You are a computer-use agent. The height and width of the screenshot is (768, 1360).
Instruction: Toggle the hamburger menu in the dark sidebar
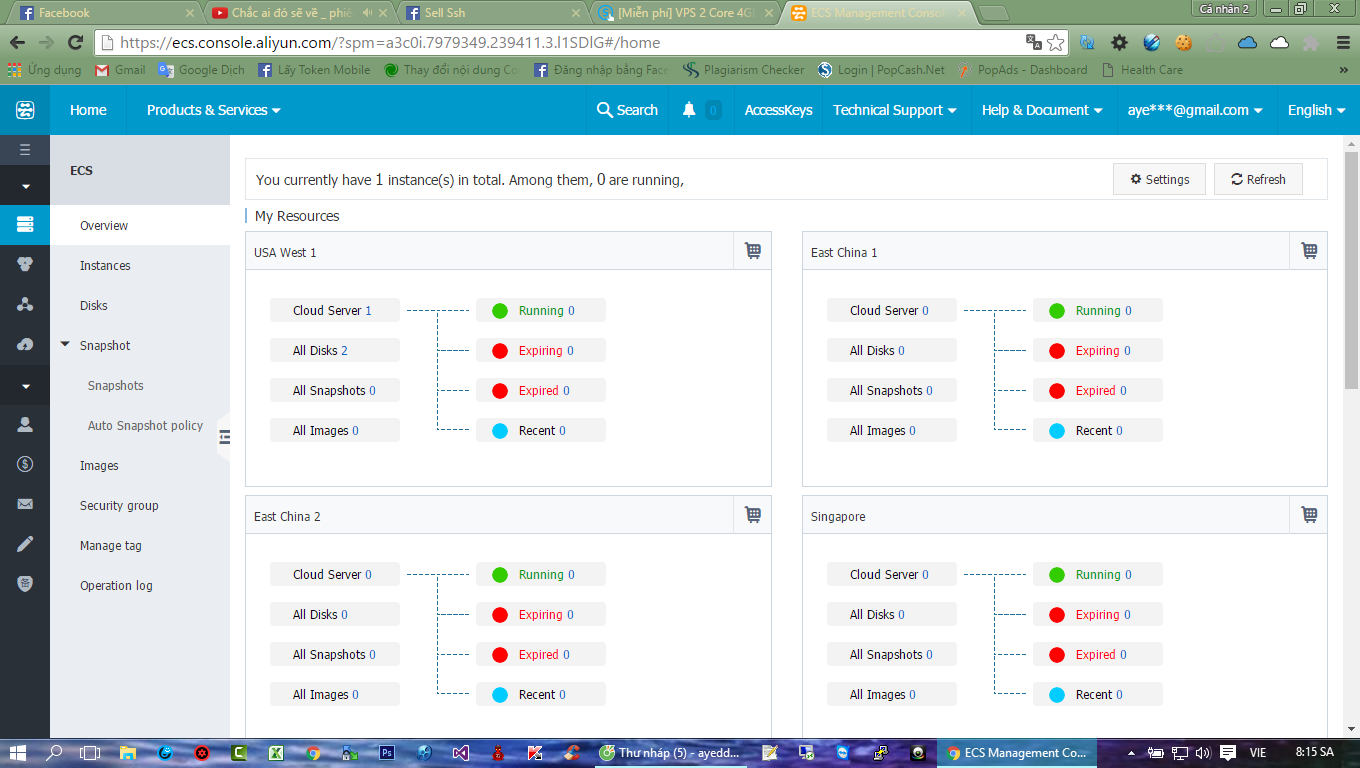pyautogui.click(x=25, y=150)
